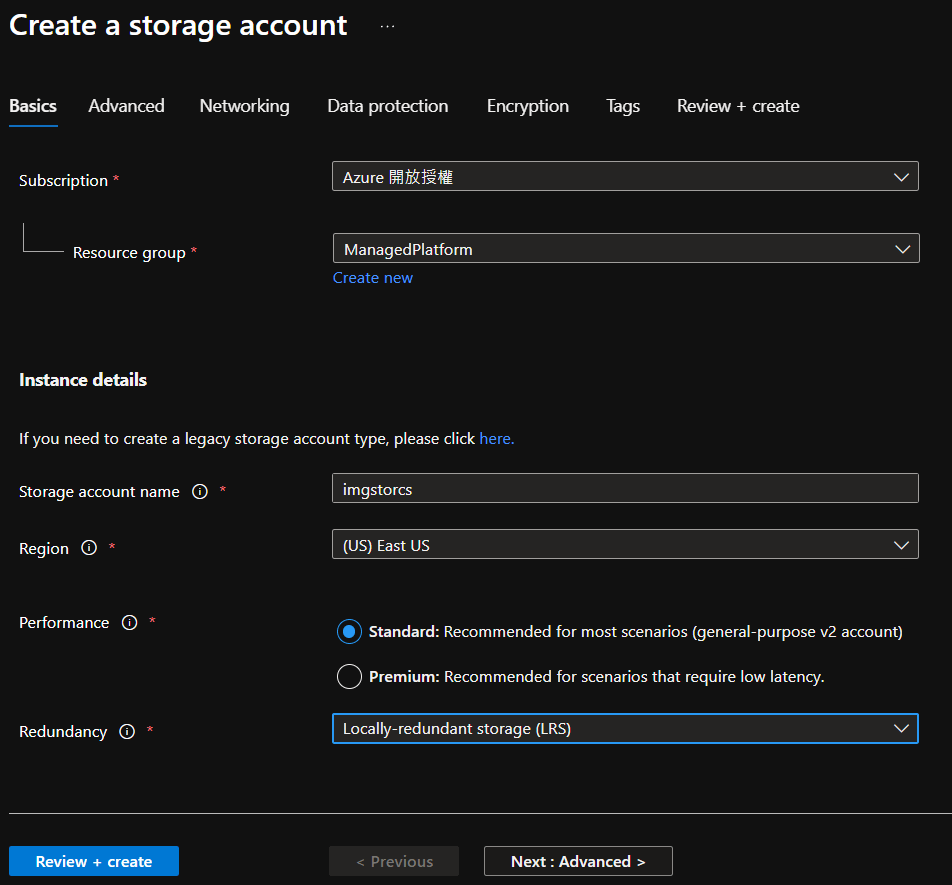The height and width of the screenshot is (885, 952).
Task: Click info icon beside Region label
Action: coord(89,548)
